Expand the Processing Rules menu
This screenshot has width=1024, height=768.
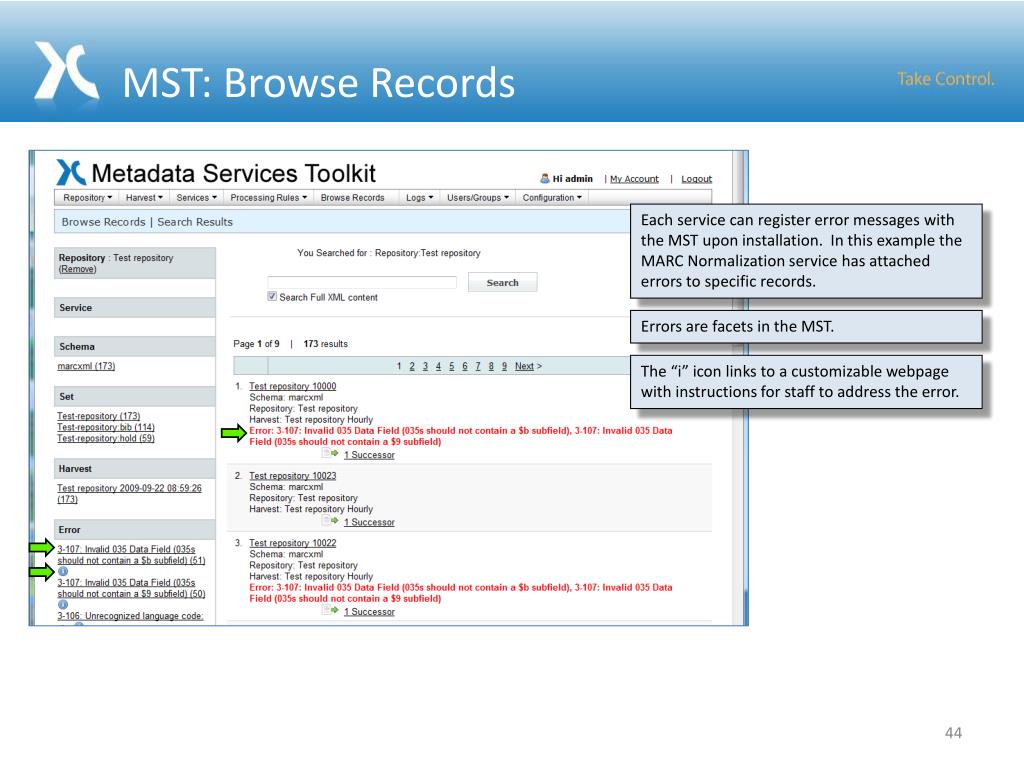click(268, 198)
